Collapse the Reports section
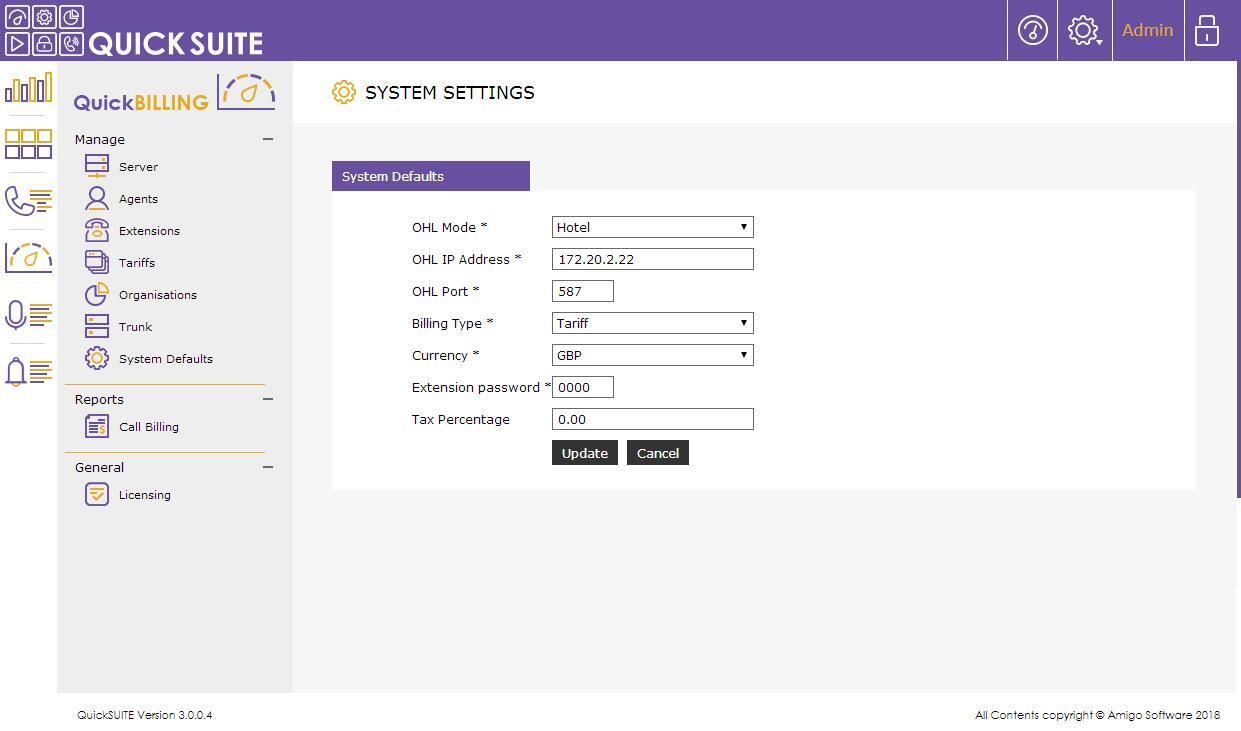 pyautogui.click(x=268, y=399)
